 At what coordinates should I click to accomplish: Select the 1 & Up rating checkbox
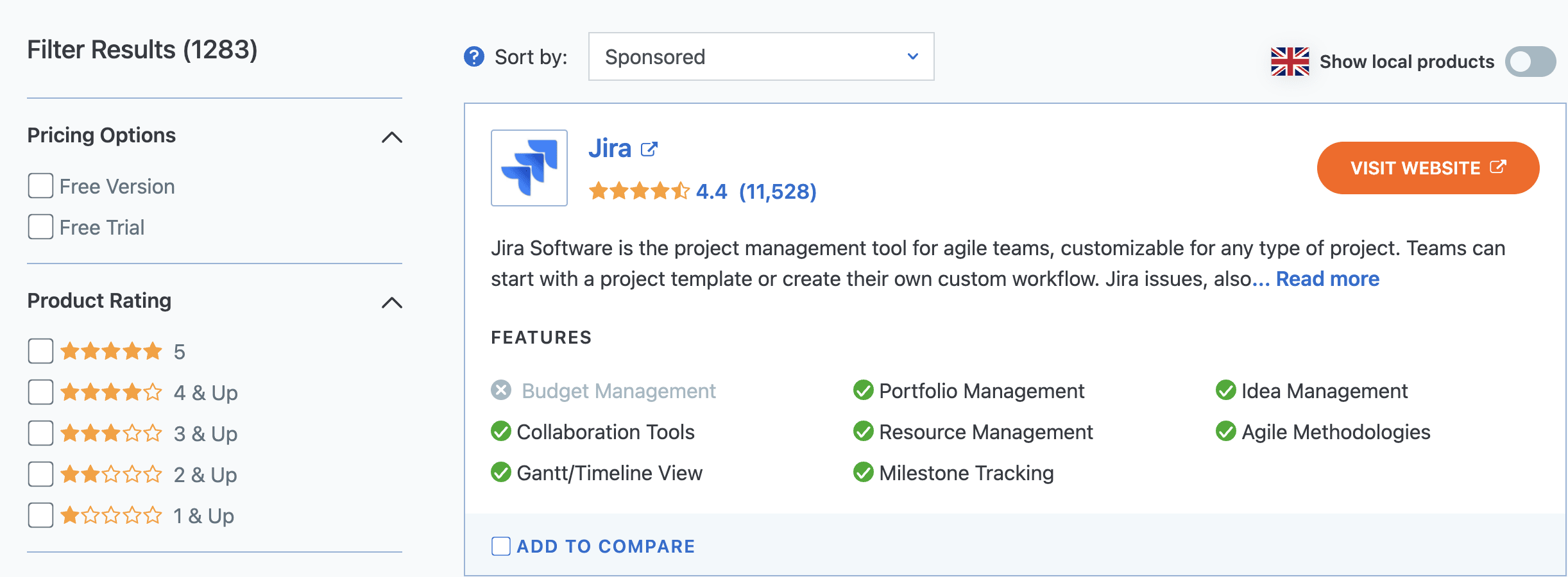coord(40,515)
